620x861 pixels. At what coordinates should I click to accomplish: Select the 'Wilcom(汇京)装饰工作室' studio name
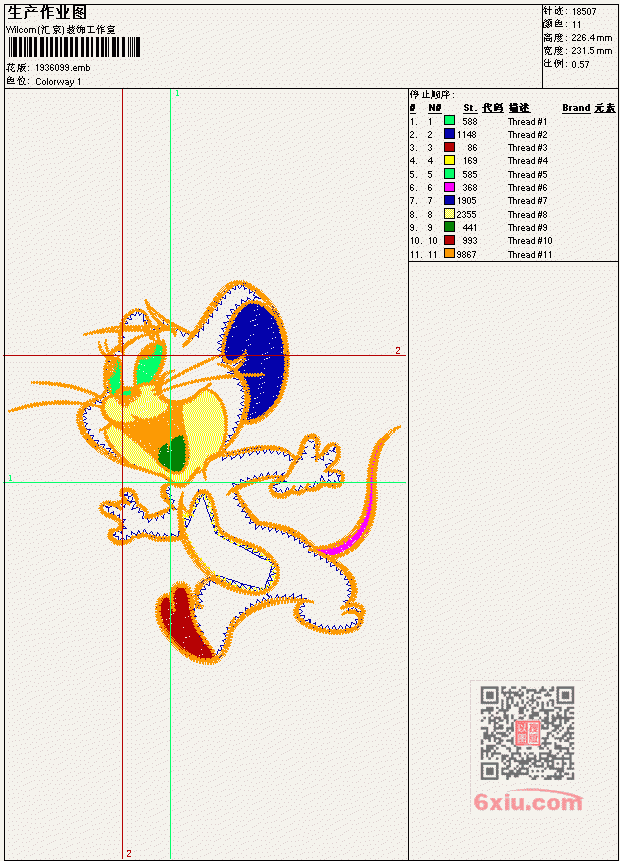tap(61, 30)
